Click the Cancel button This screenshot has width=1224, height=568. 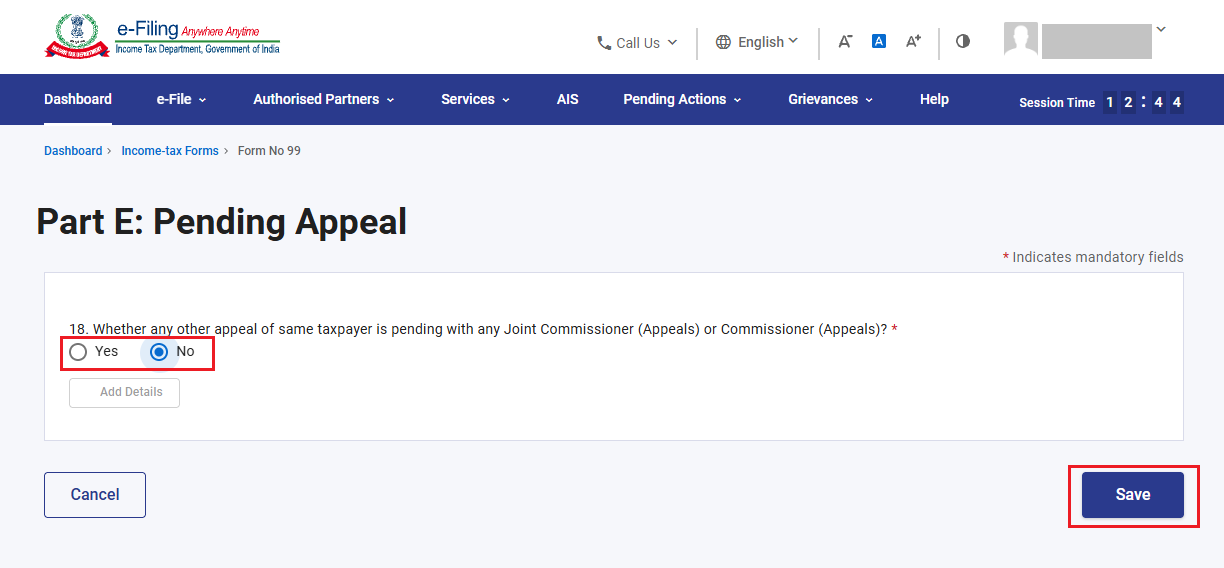point(95,495)
